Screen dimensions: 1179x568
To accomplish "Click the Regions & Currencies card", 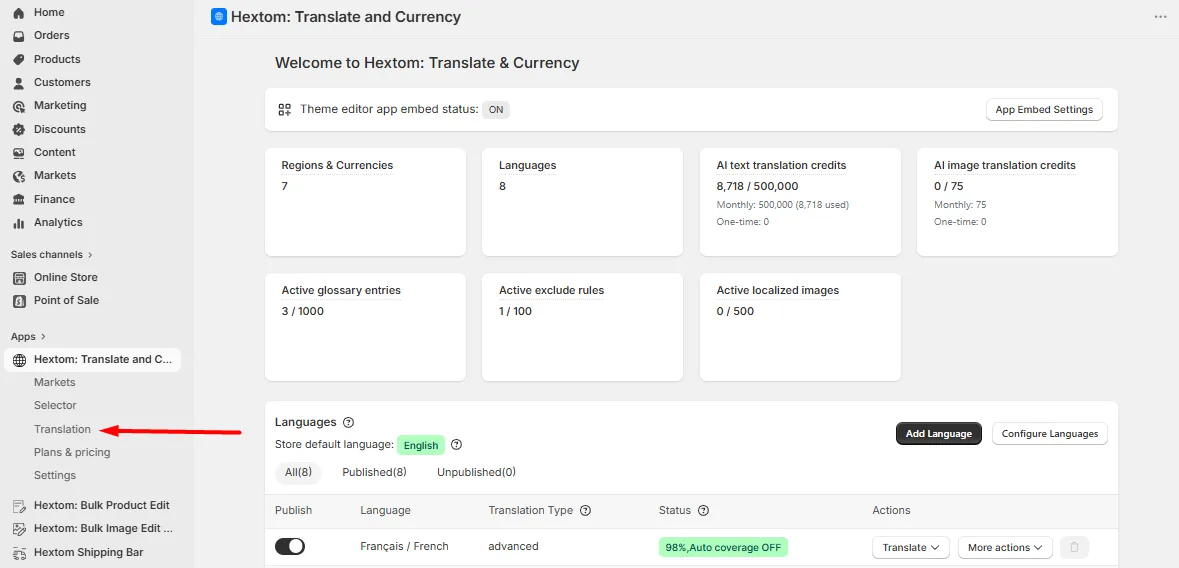I will [x=365, y=202].
